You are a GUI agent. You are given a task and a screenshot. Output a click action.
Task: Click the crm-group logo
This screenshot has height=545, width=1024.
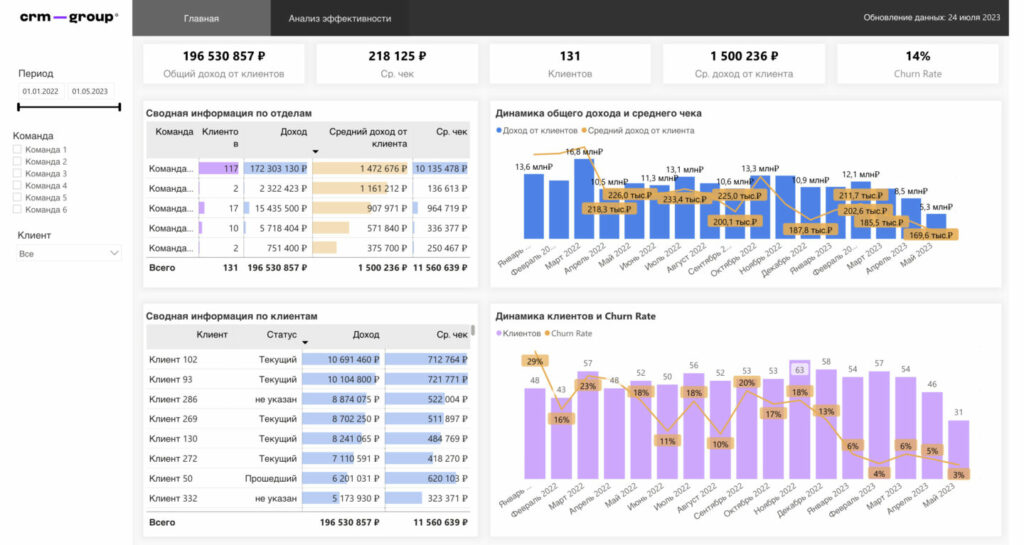(69, 17)
